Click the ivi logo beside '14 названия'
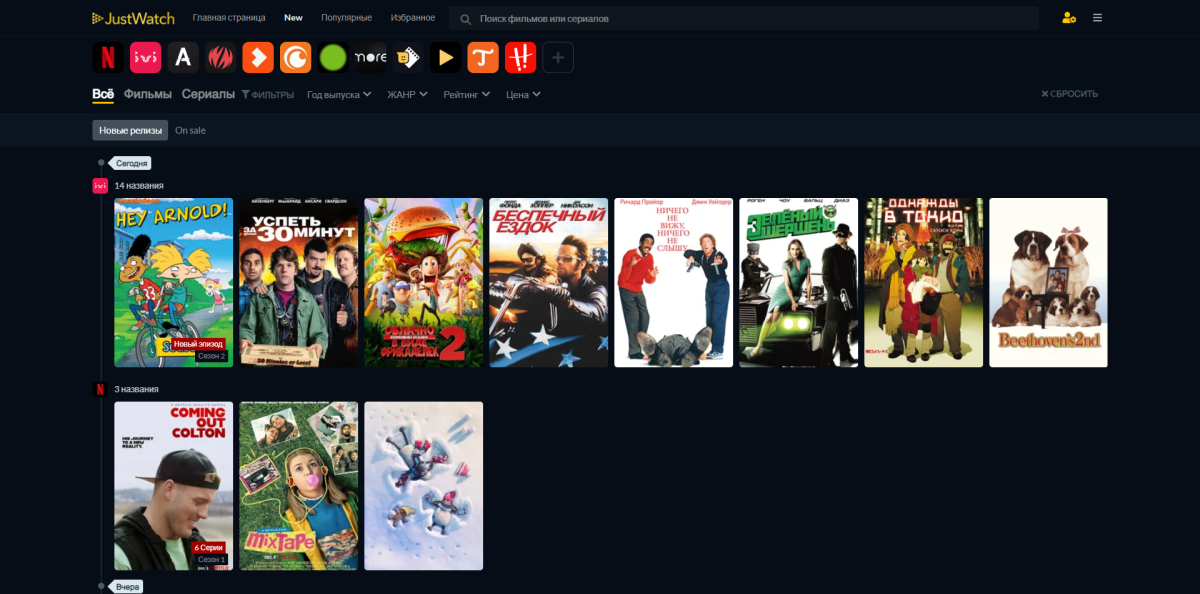The height and width of the screenshot is (594, 1200). pos(100,185)
